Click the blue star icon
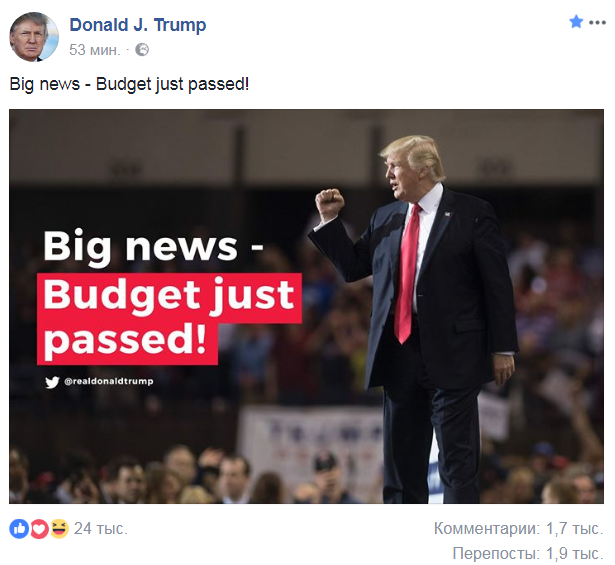 pos(576,22)
